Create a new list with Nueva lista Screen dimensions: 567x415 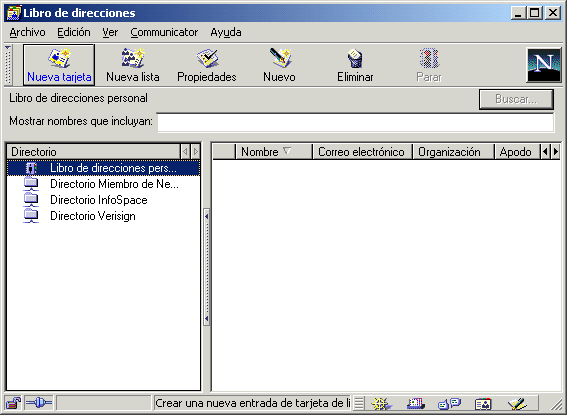[133, 65]
